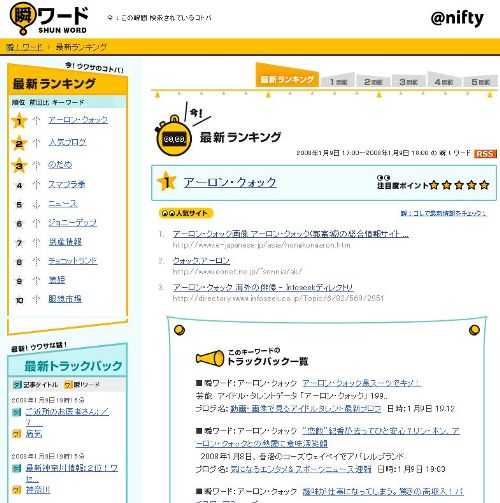Click the @nifty logo
Image resolution: width=500 pixels, height=503 pixels.
457,18
